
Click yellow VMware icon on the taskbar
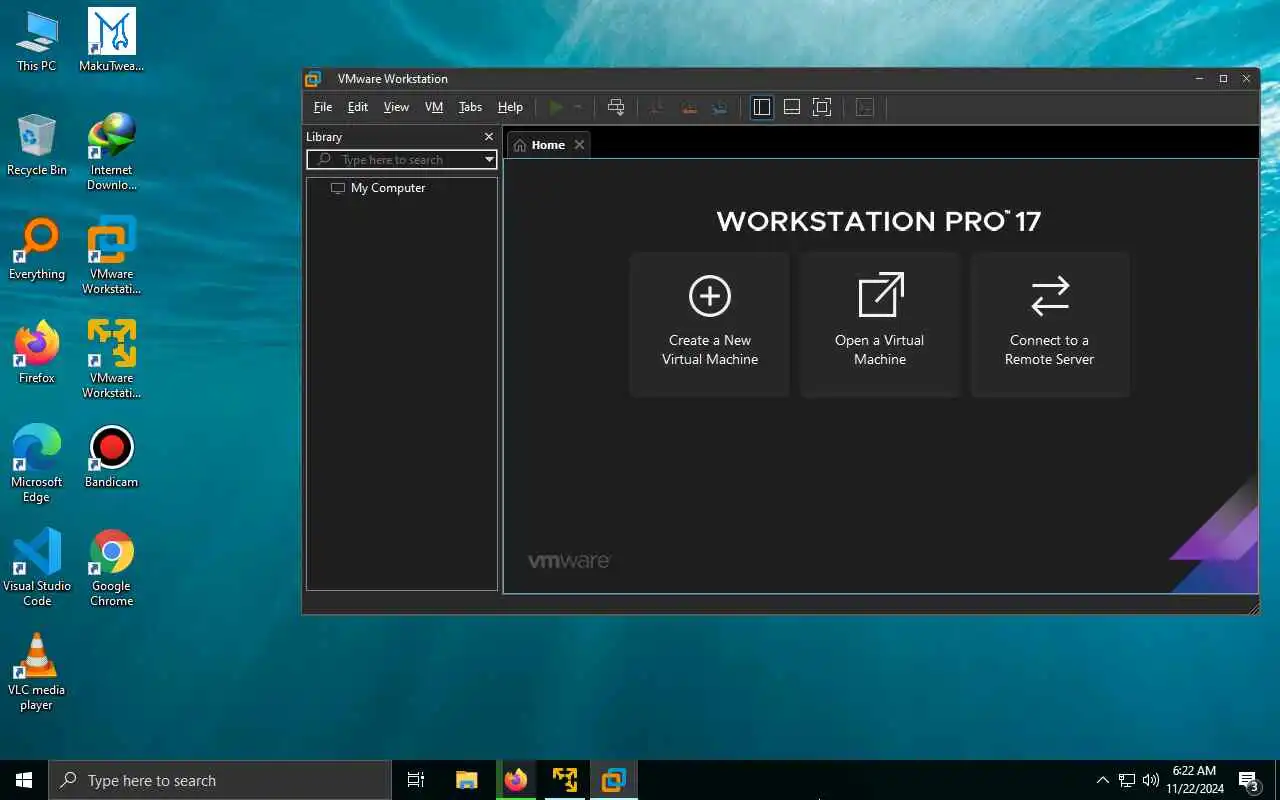click(x=564, y=780)
